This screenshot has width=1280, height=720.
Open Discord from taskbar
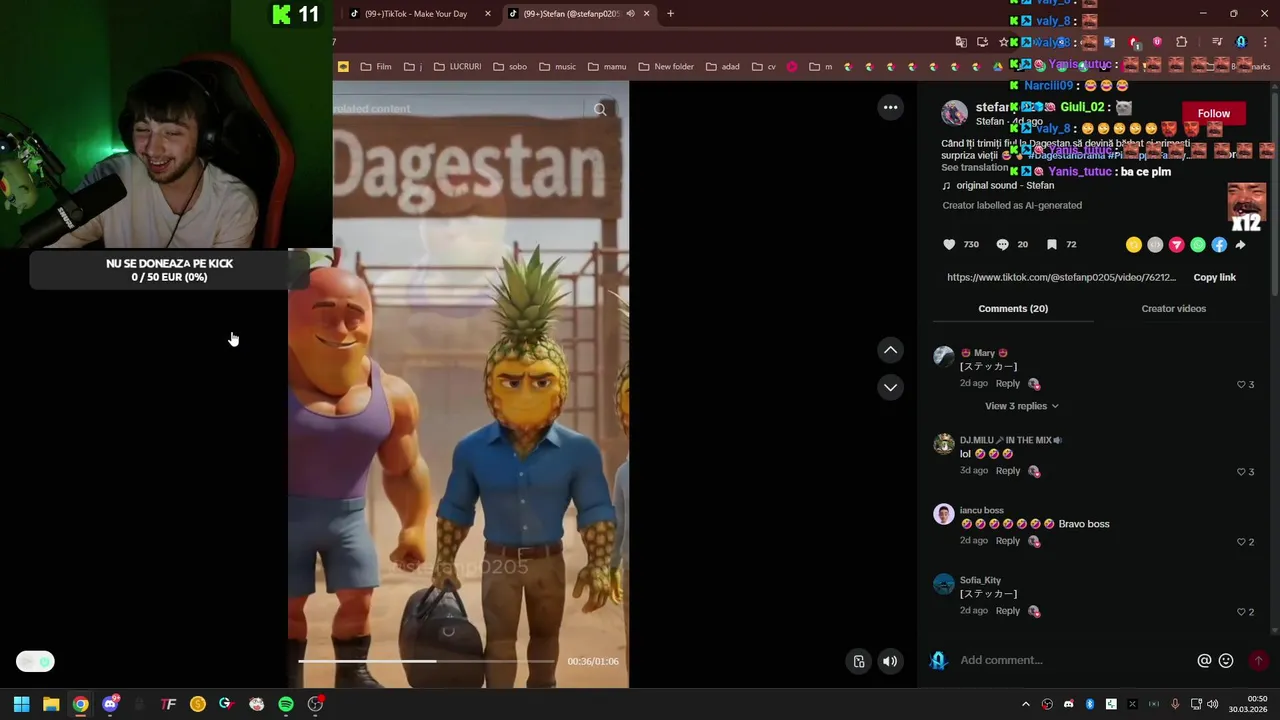(110, 704)
